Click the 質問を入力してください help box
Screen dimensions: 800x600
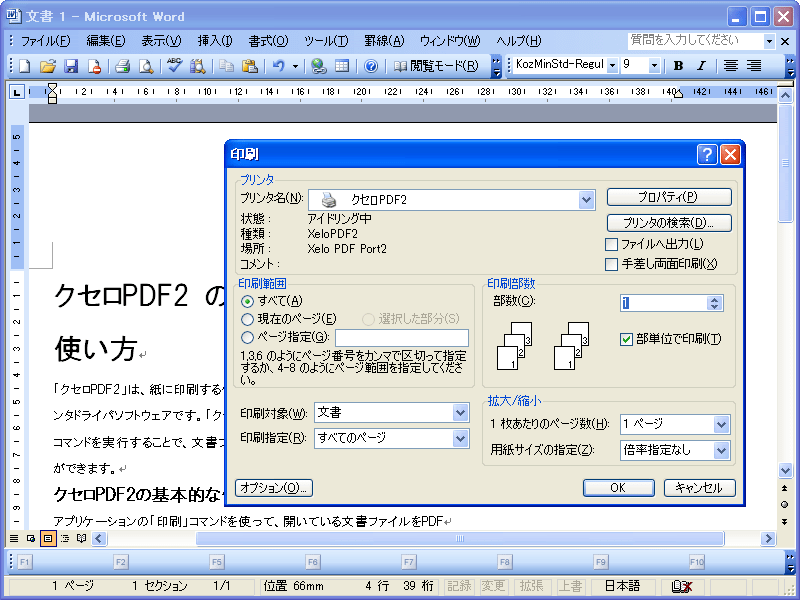point(695,41)
